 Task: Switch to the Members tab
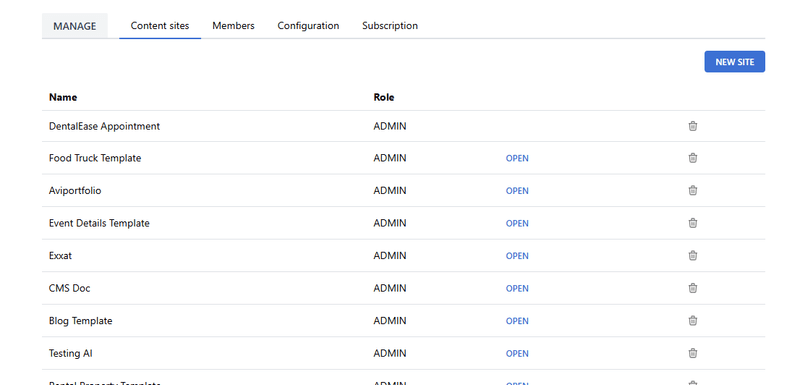[233, 25]
